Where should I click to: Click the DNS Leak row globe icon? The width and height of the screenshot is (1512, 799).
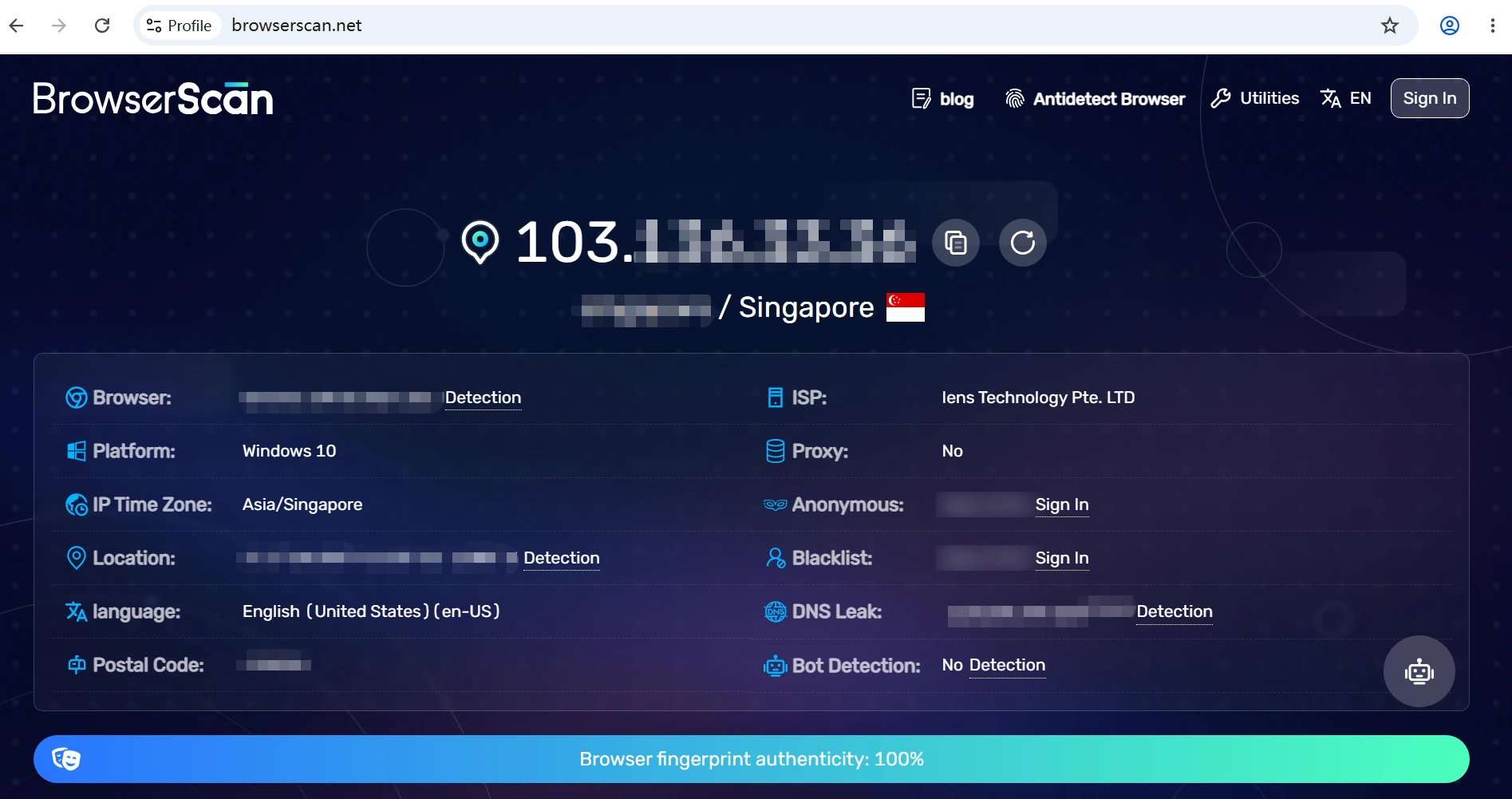pos(776,611)
